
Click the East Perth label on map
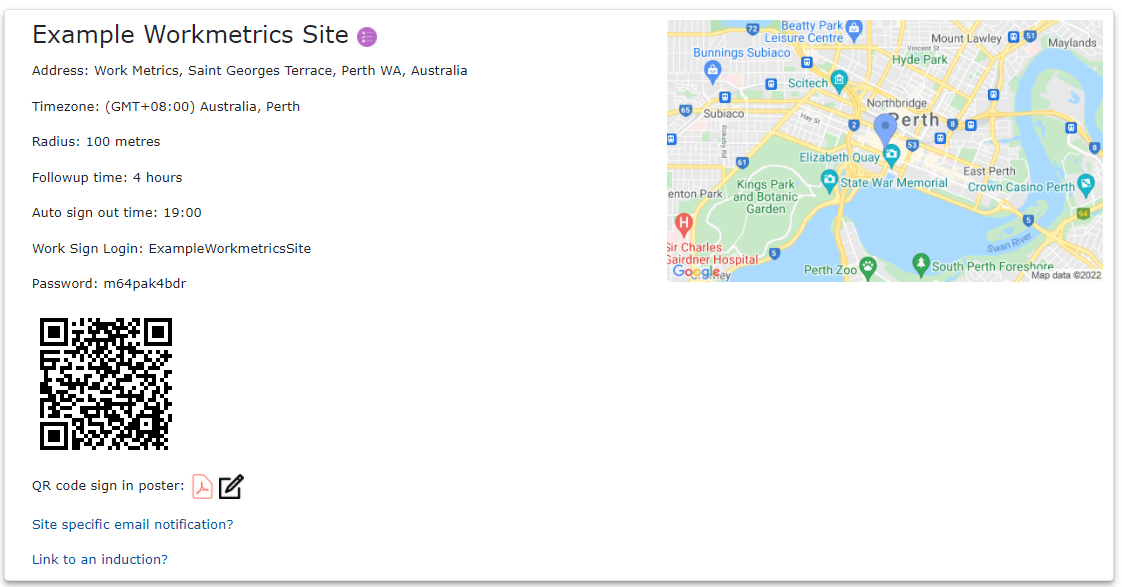[x=989, y=171]
